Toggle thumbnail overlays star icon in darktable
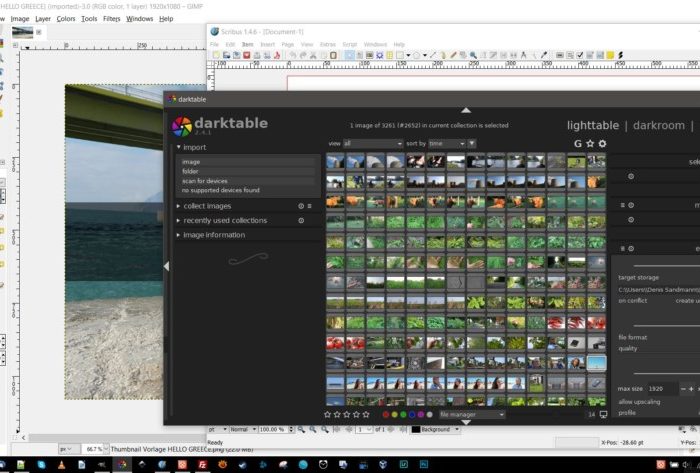This screenshot has width=700, height=473. [590, 144]
